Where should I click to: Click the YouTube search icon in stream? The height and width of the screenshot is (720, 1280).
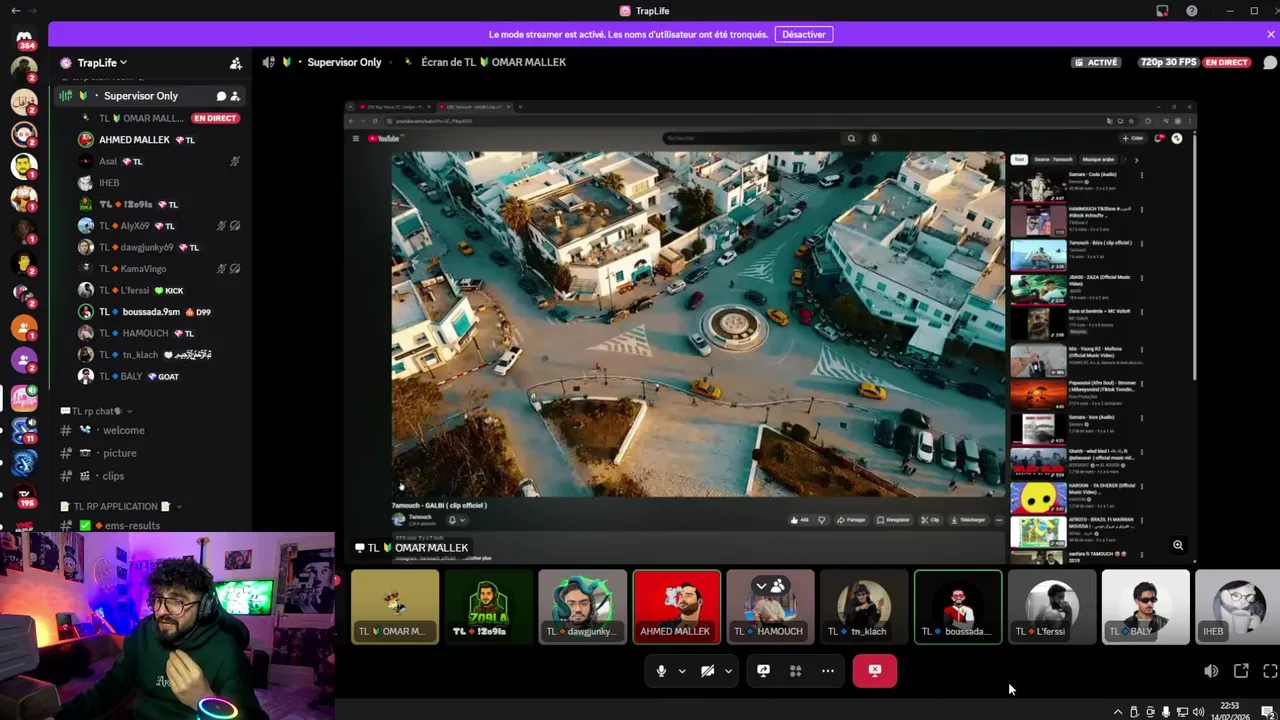[x=851, y=138]
